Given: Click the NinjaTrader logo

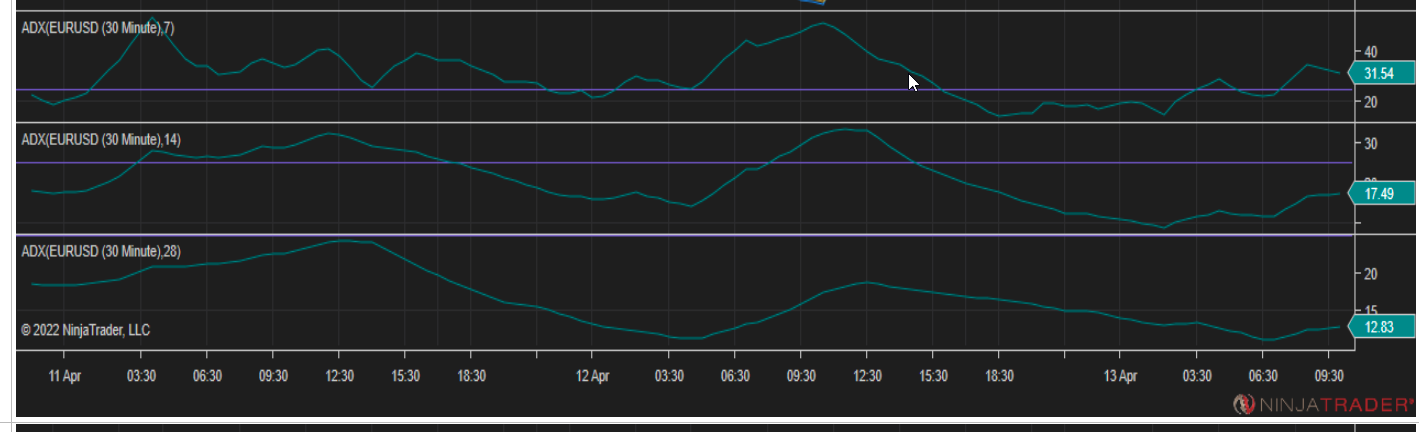Looking at the screenshot, I should pos(1323,404).
